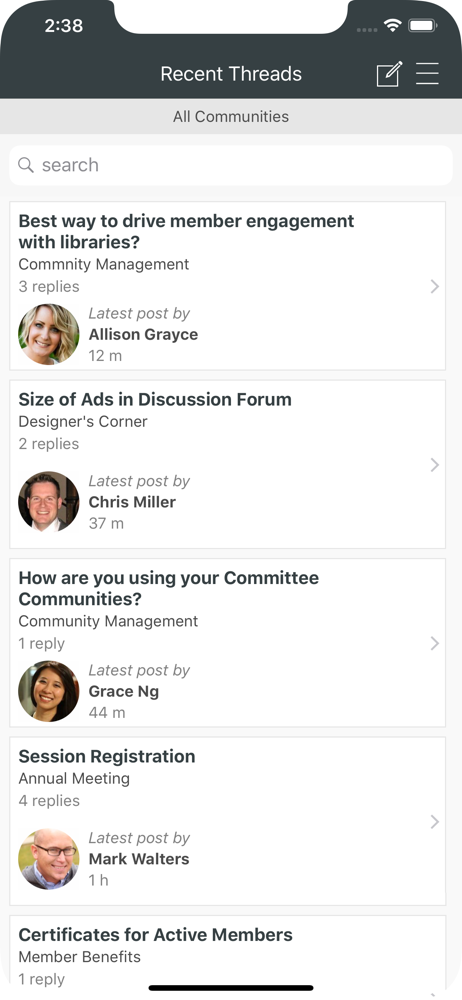Open the Session Registration thread title
This screenshot has height=1000, width=462.
pos(107,756)
